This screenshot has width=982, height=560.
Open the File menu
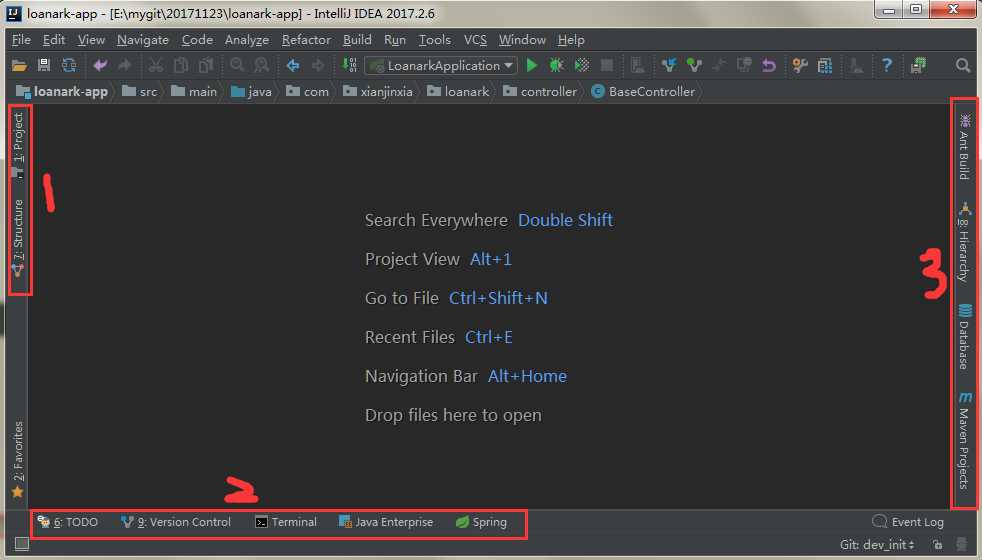(21, 39)
